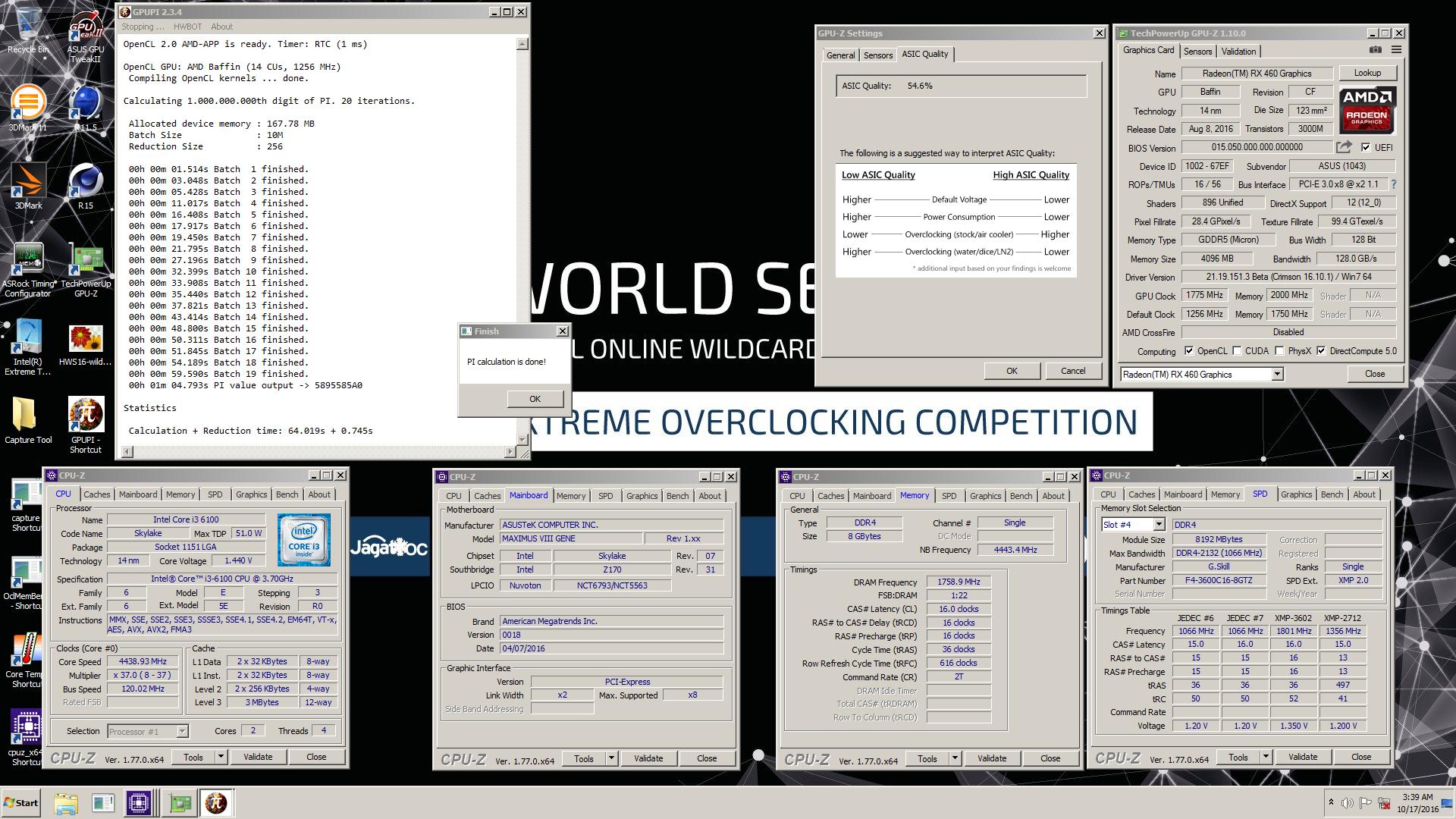Click OK in GPU-Z Settings
The width and height of the screenshot is (1456, 819).
click(x=1012, y=371)
